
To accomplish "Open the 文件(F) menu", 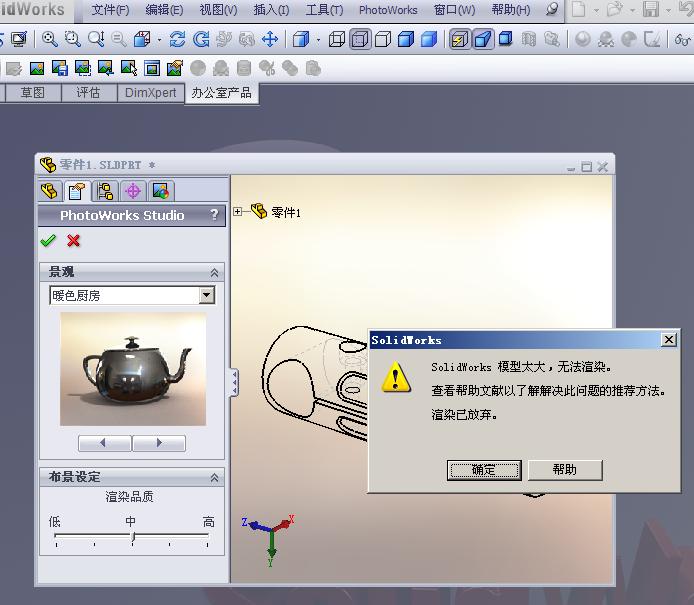I will tap(110, 10).
